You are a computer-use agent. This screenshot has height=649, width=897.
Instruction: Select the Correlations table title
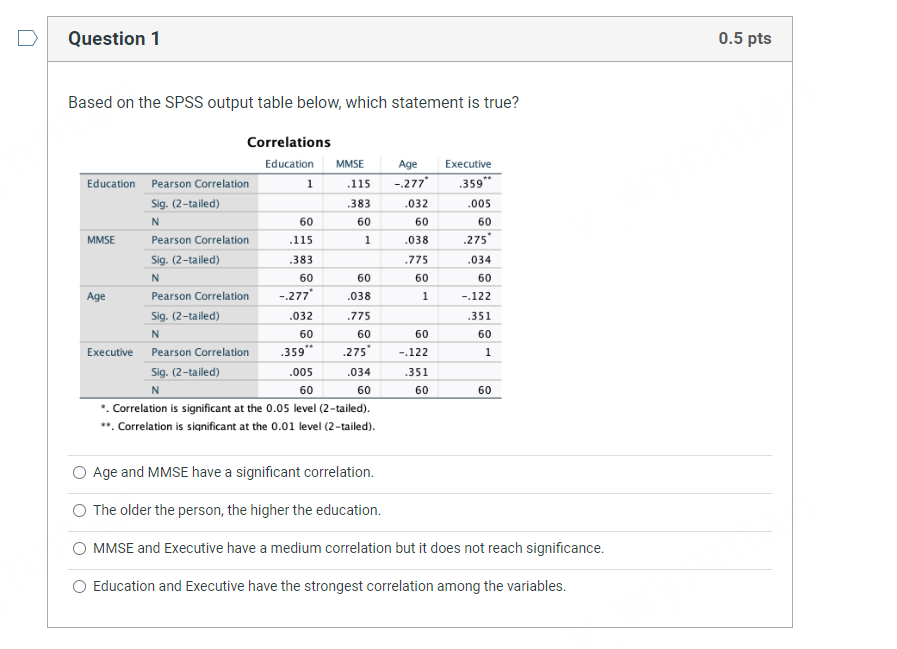(289, 142)
